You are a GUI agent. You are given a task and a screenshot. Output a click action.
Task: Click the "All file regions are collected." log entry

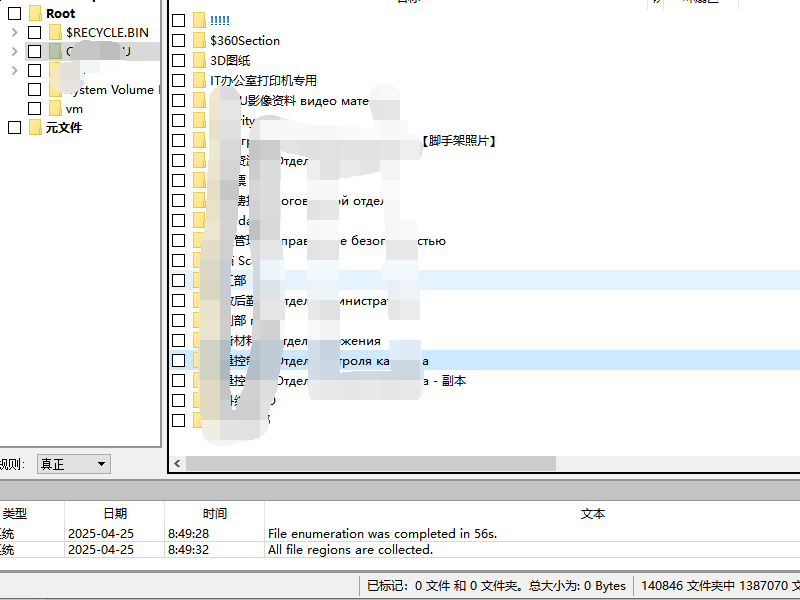click(351, 550)
